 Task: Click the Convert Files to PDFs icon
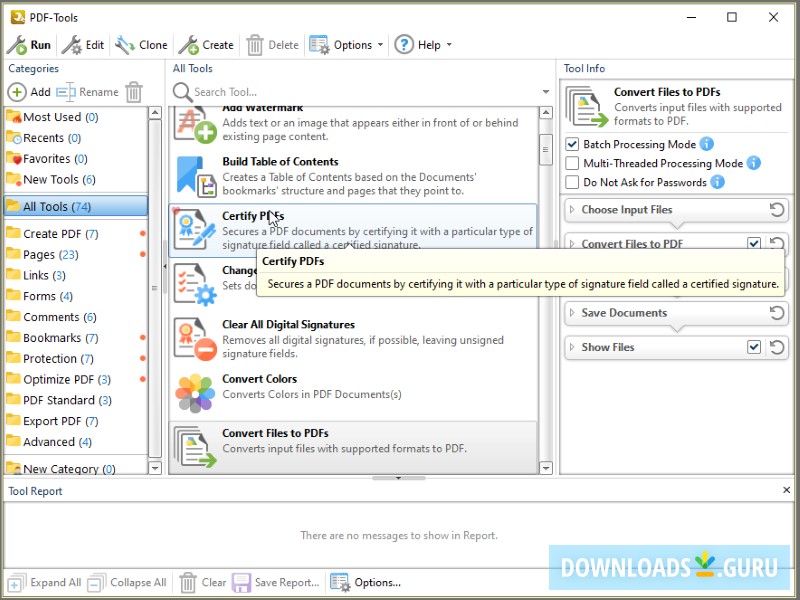(193, 443)
